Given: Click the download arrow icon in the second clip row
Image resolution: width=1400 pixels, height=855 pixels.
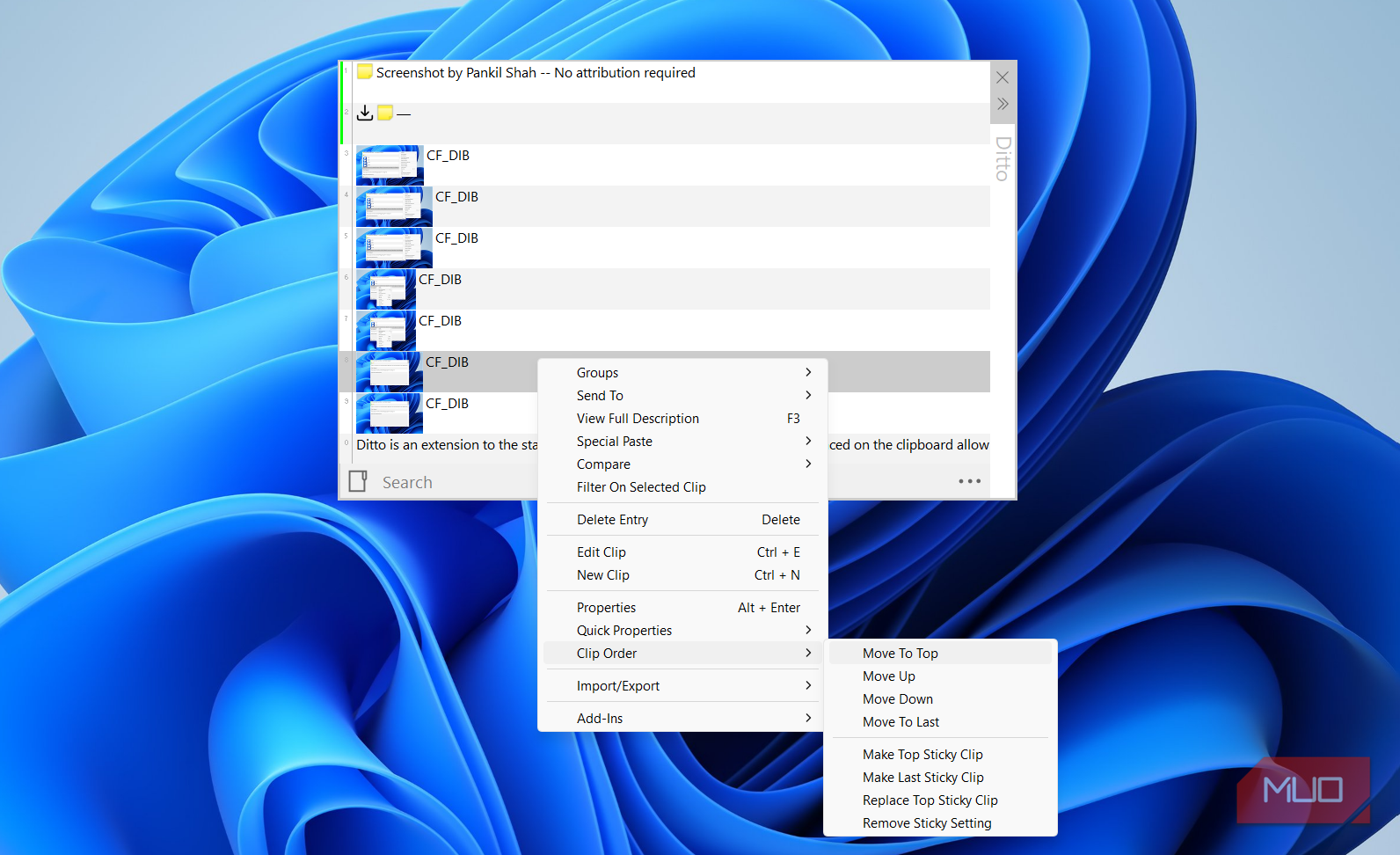Looking at the screenshot, I should point(365,113).
